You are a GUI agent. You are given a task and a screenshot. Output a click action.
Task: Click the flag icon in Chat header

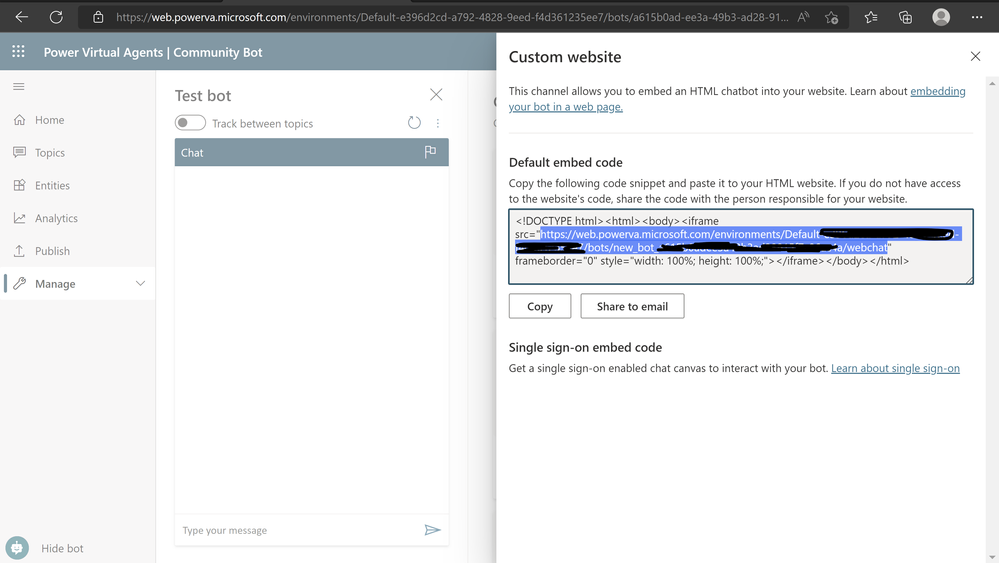(x=430, y=152)
